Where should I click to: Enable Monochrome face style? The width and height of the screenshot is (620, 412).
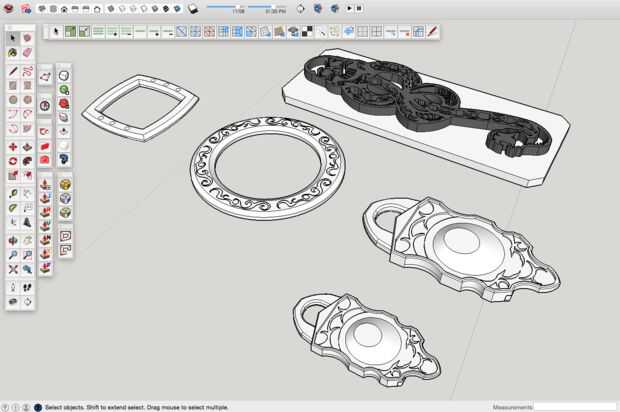coord(178,8)
